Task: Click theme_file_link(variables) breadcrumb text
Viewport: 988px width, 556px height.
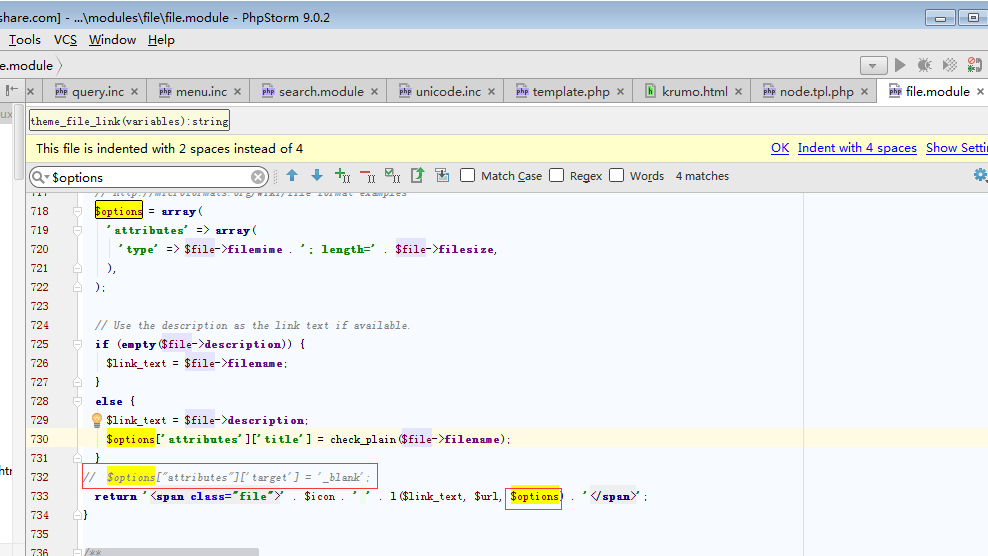Action: tap(129, 121)
